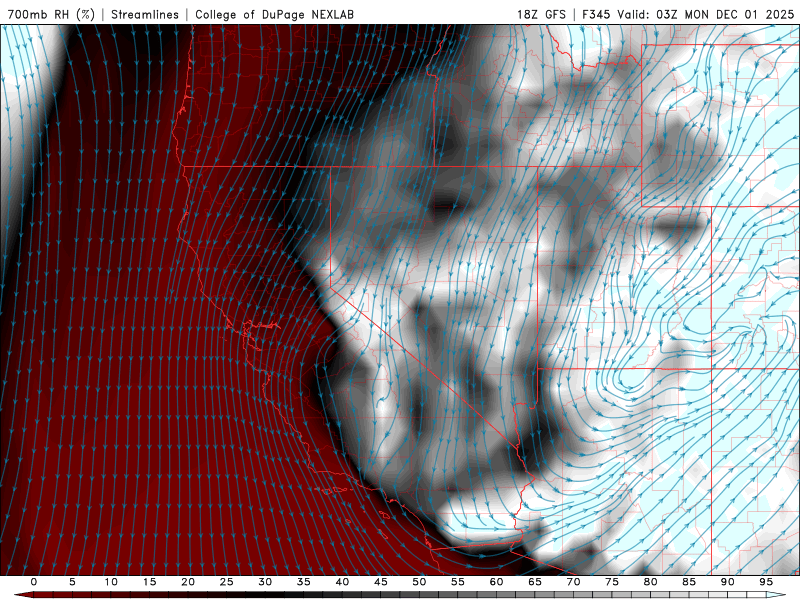Click the 35 label on the color scale
The height and width of the screenshot is (600, 800).
pyautogui.click(x=303, y=582)
